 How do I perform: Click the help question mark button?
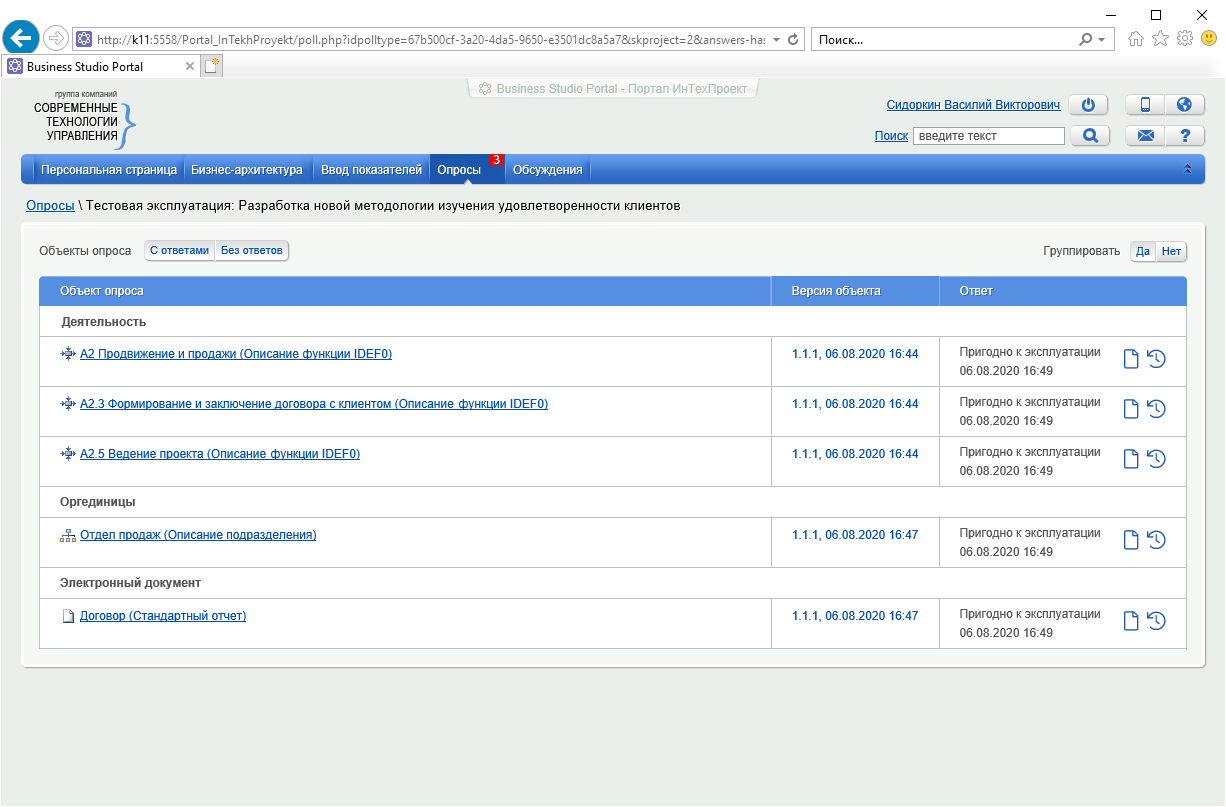[1185, 136]
